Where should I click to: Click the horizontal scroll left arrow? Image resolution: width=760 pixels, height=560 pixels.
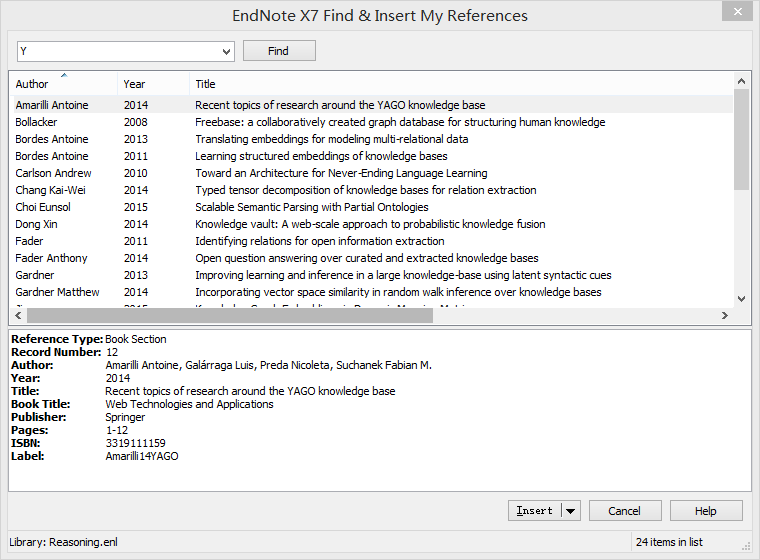[x=18, y=316]
